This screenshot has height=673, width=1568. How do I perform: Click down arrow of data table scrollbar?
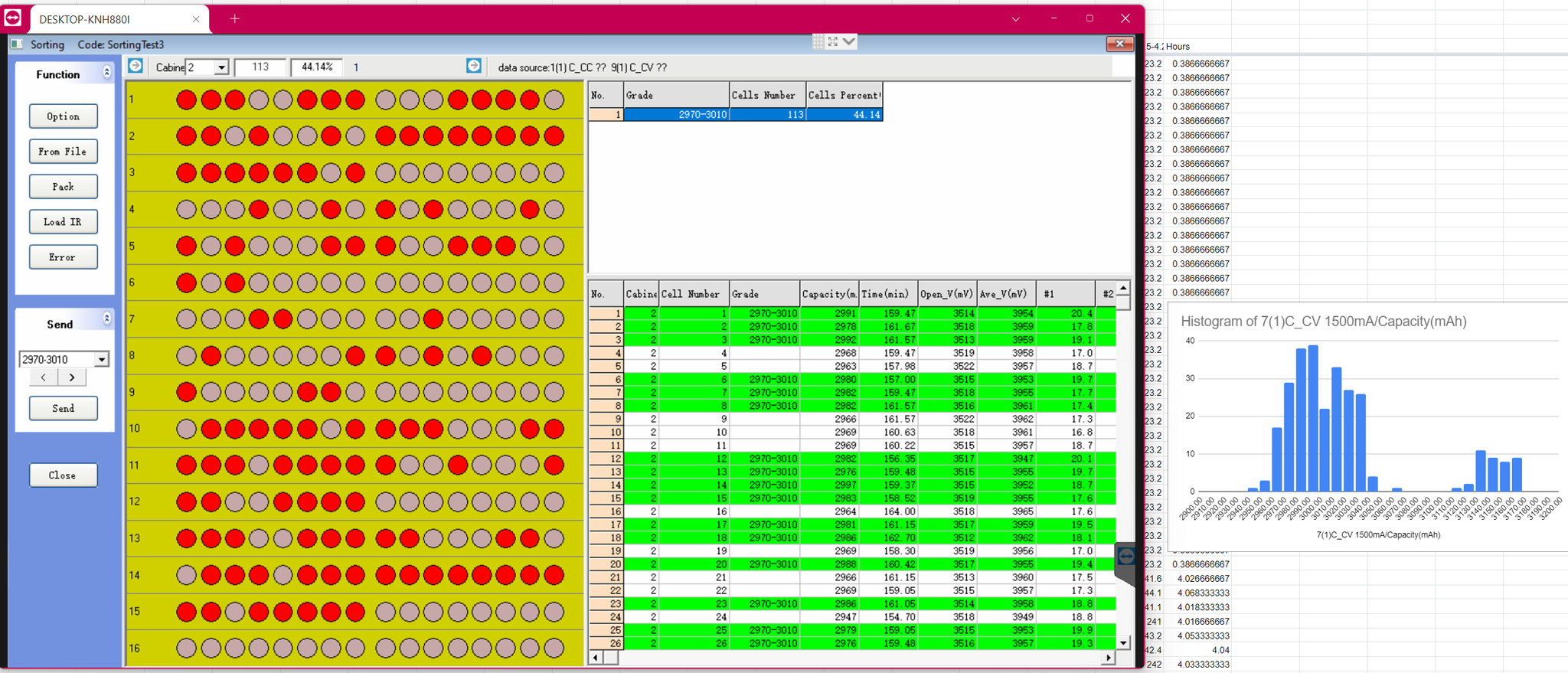tap(1123, 643)
